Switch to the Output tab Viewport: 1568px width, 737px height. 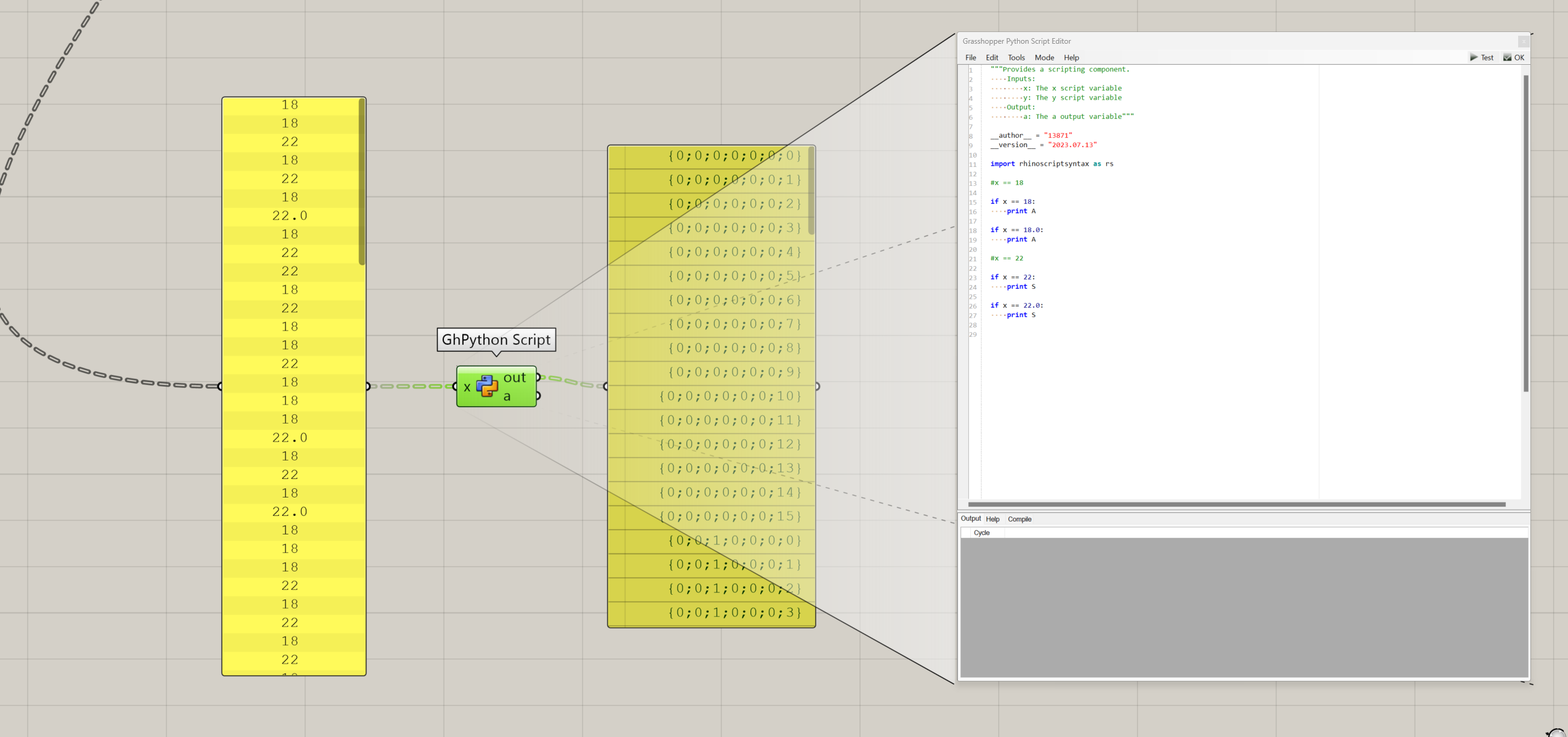pyautogui.click(x=970, y=518)
